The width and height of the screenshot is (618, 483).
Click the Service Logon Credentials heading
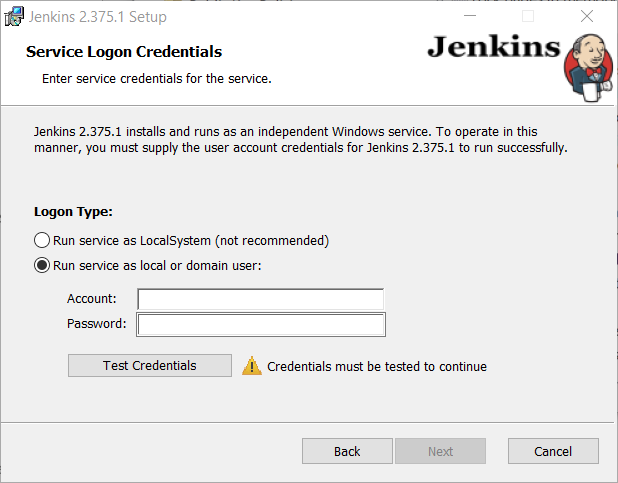click(124, 52)
